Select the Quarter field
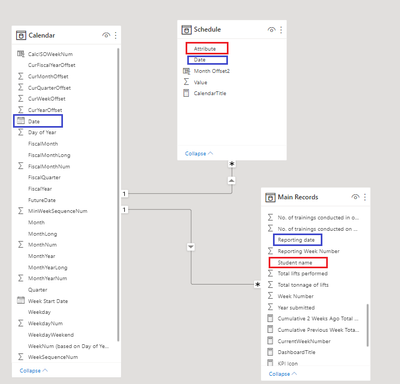The image size is (400, 384). tap(38, 290)
